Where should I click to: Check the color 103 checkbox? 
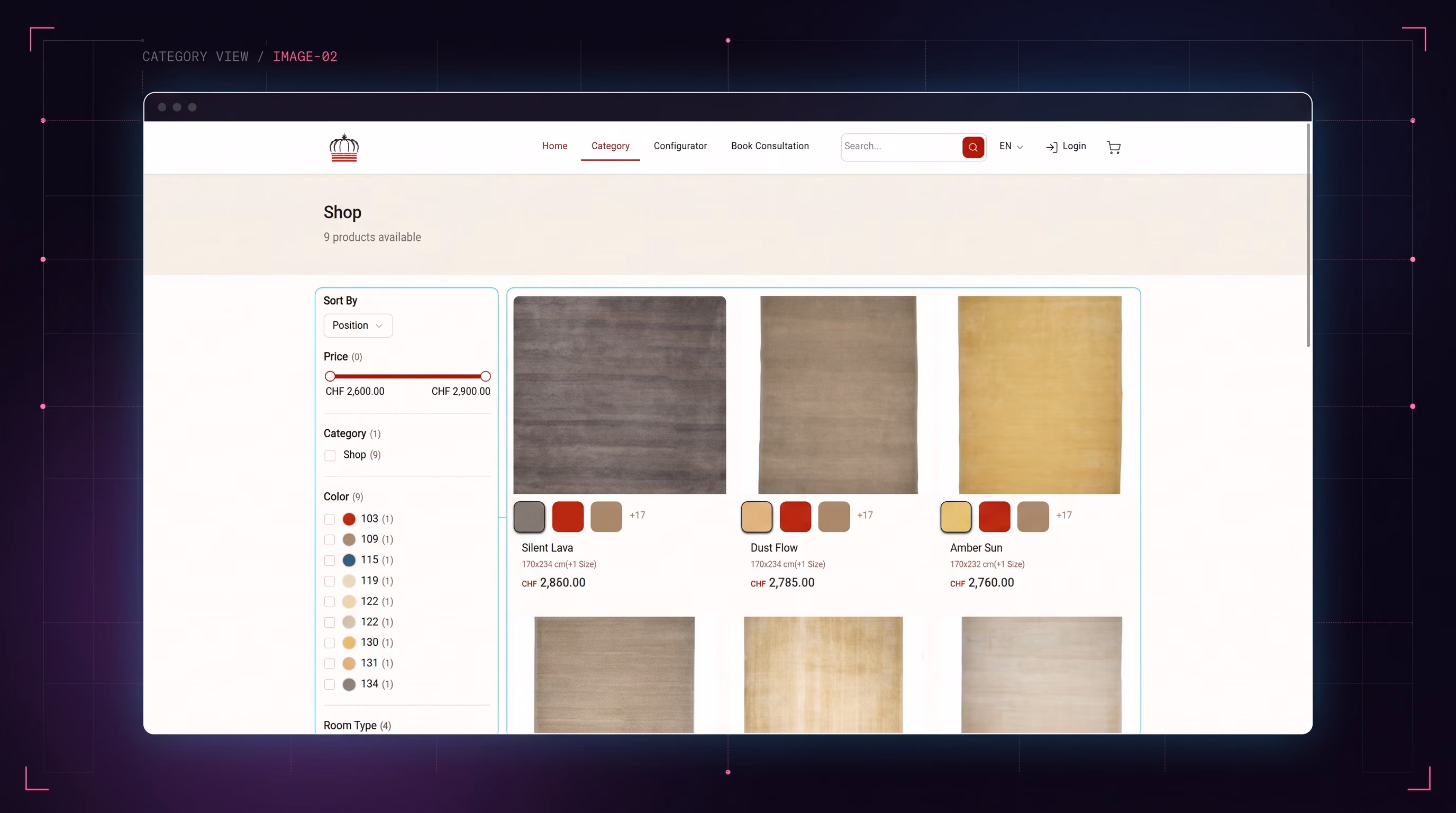click(x=330, y=519)
